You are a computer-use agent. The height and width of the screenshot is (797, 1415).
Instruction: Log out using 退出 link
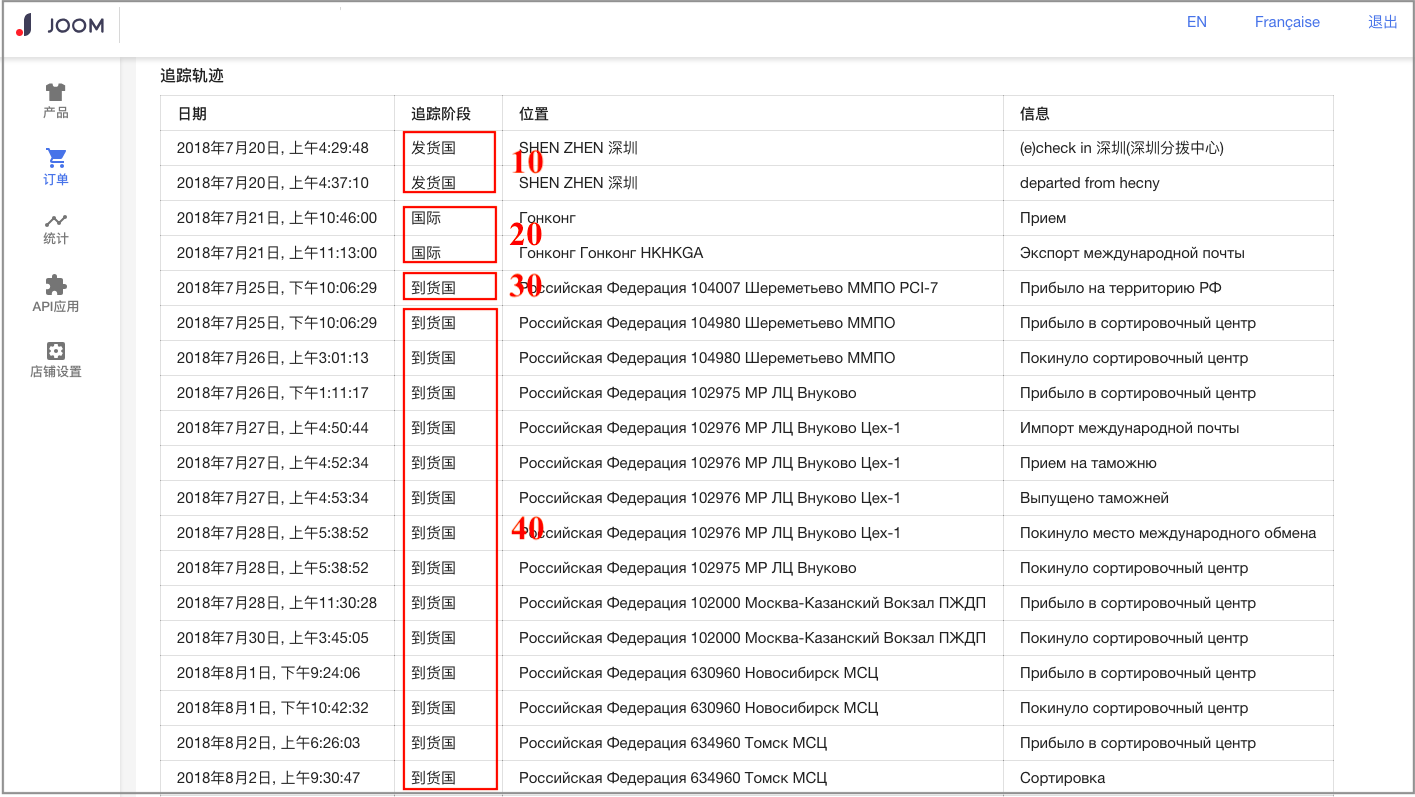pyautogui.click(x=1382, y=22)
